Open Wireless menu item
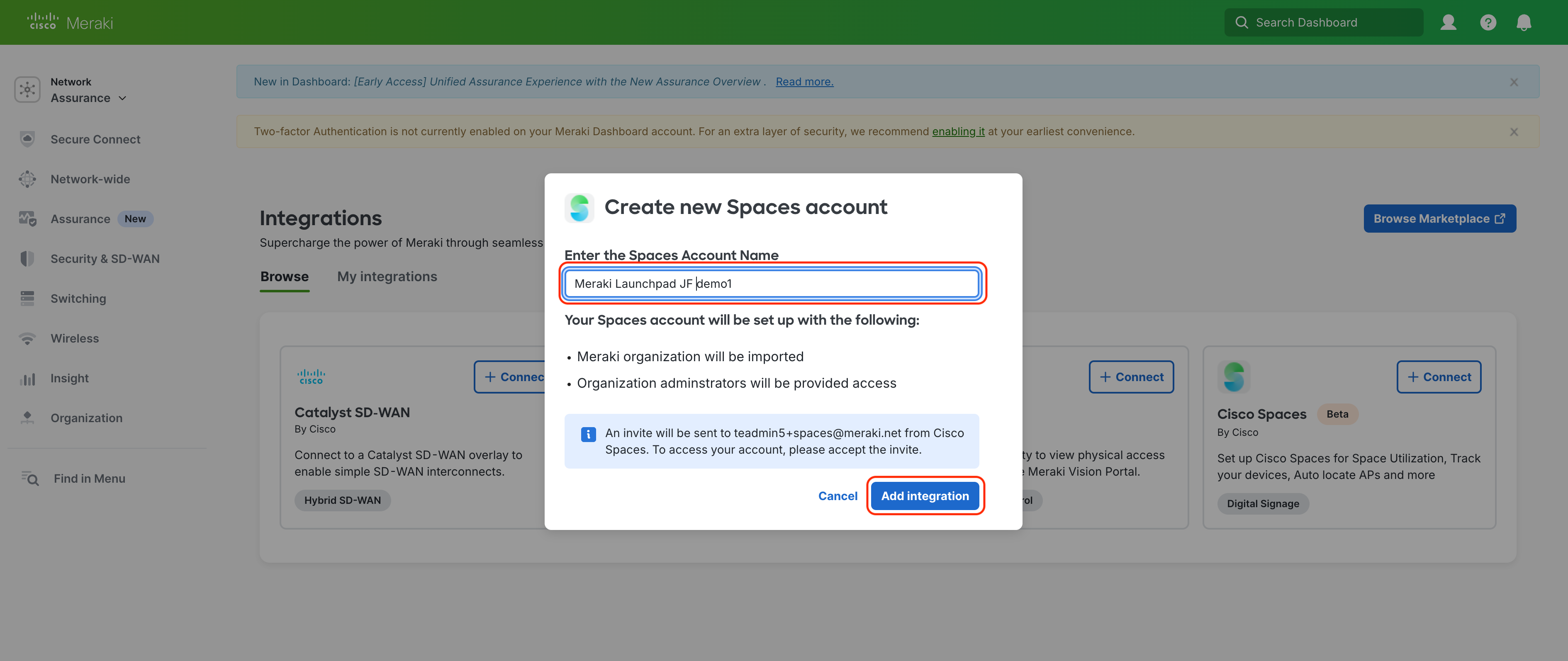The width and height of the screenshot is (1568, 661). 74,338
